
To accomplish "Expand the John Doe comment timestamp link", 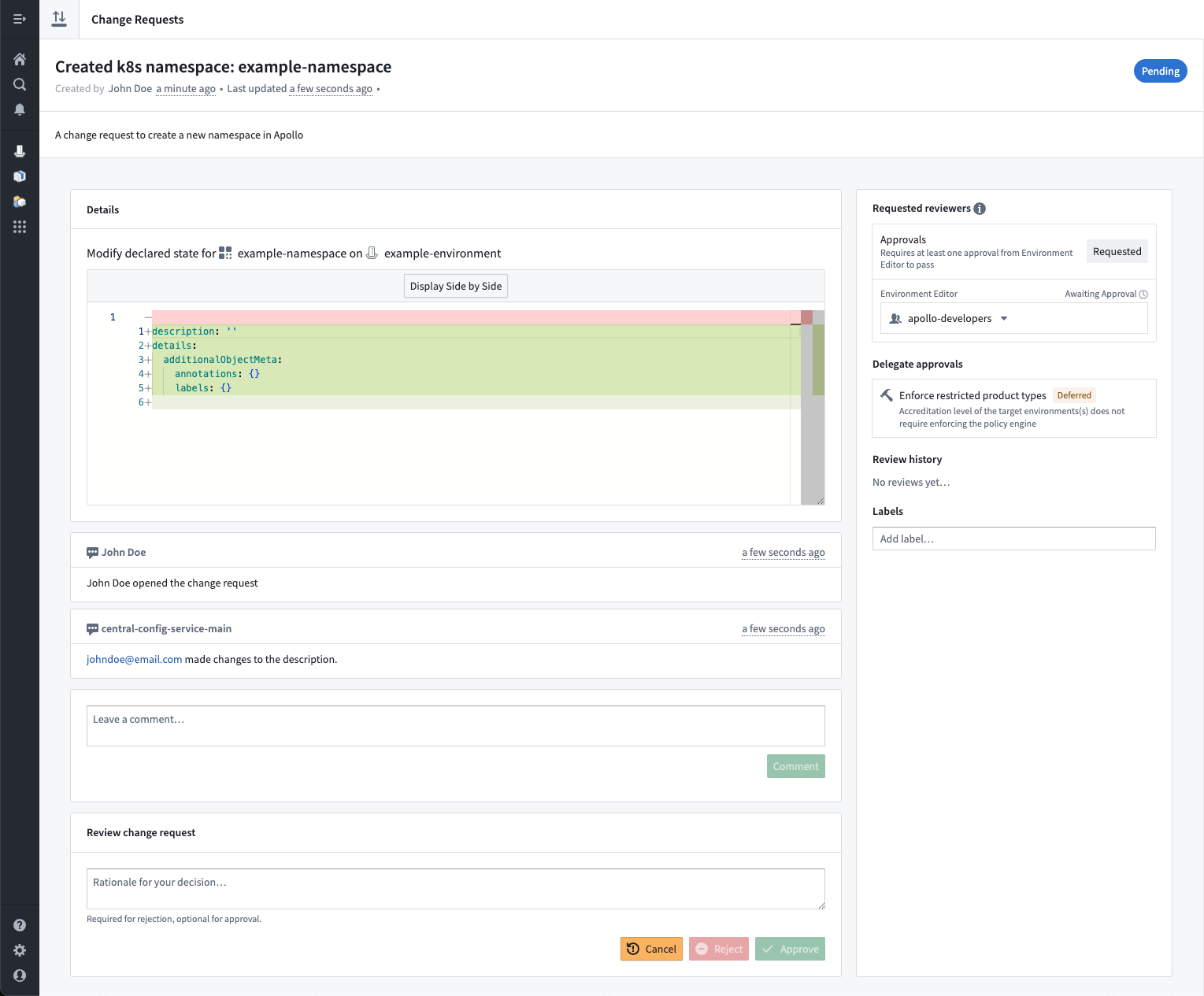I will pos(783,552).
